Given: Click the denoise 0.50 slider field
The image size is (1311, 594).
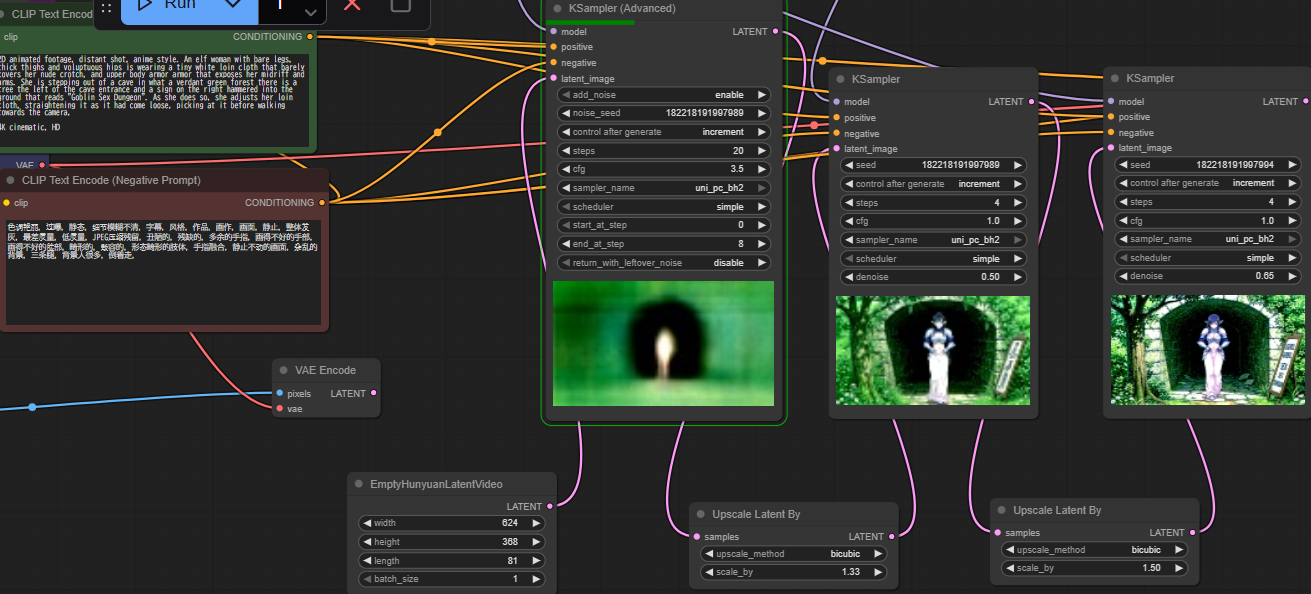Looking at the screenshot, I should click(x=934, y=277).
